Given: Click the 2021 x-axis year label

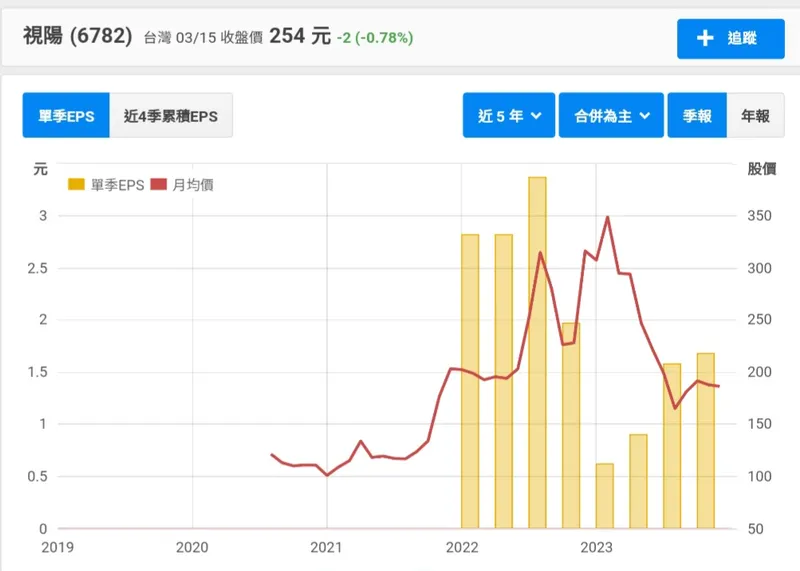Looking at the screenshot, I should pos(327,547).
